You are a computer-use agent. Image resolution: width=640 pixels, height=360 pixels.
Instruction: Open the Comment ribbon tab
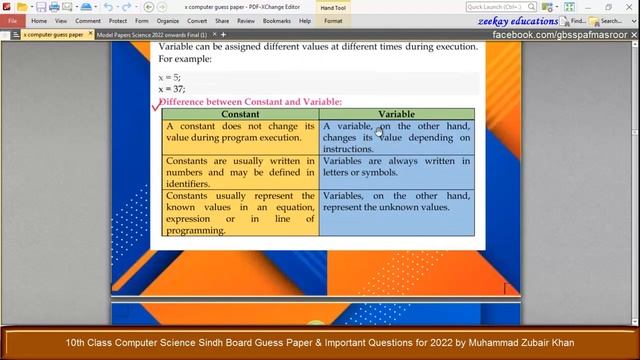point(88,21)
